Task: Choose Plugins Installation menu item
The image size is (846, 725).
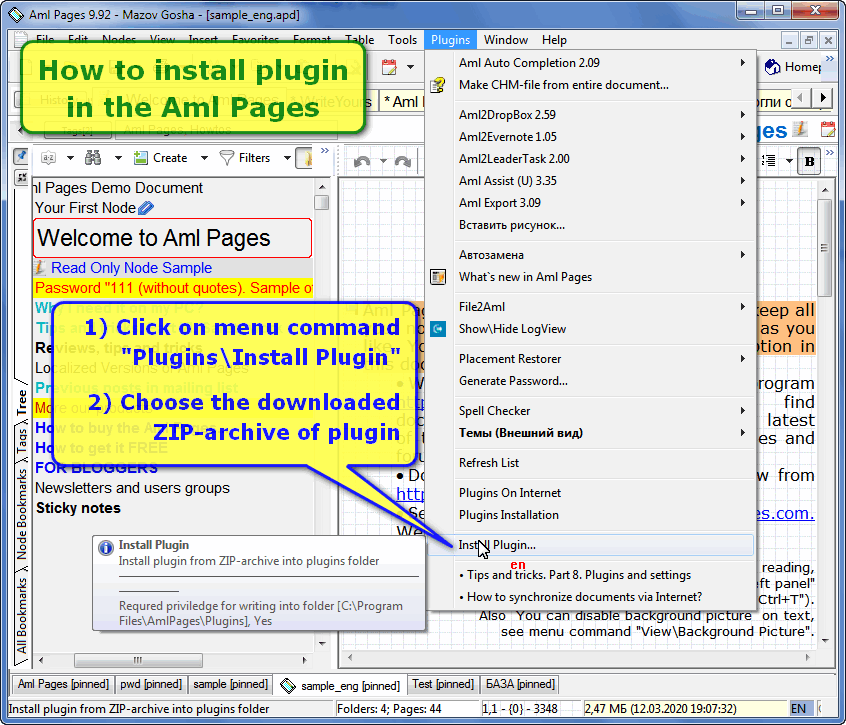Action: coord(591,515)
